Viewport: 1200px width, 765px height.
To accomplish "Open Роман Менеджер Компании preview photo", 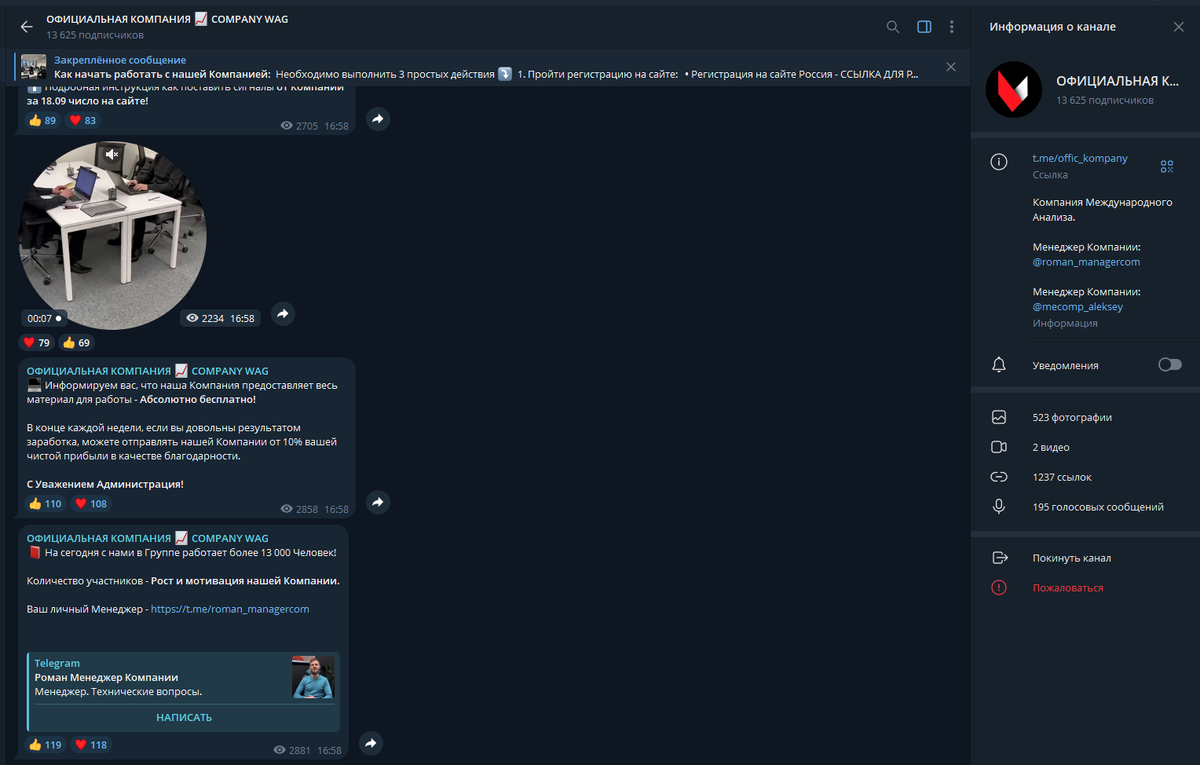I will point(313,678).
